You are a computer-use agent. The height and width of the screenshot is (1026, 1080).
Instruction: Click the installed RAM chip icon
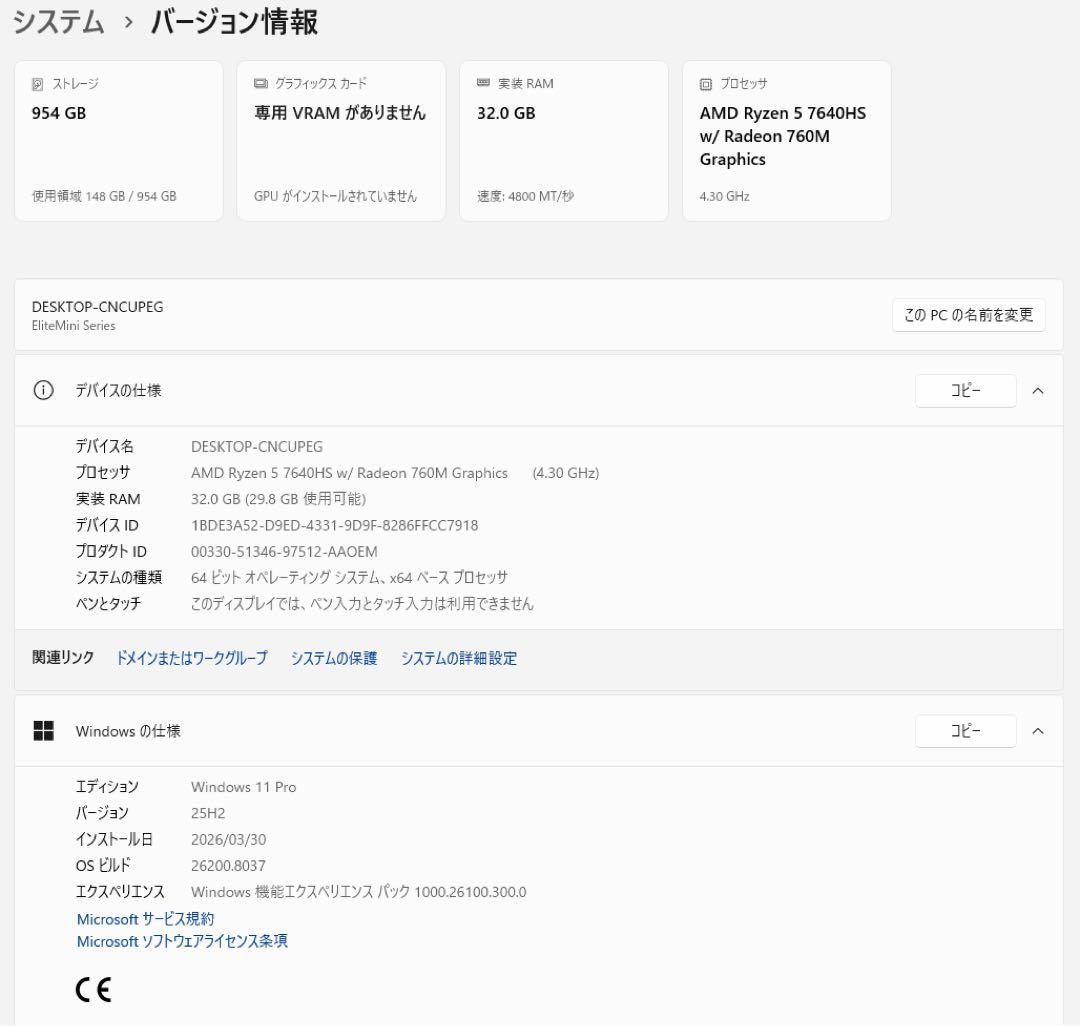(484, 83)
